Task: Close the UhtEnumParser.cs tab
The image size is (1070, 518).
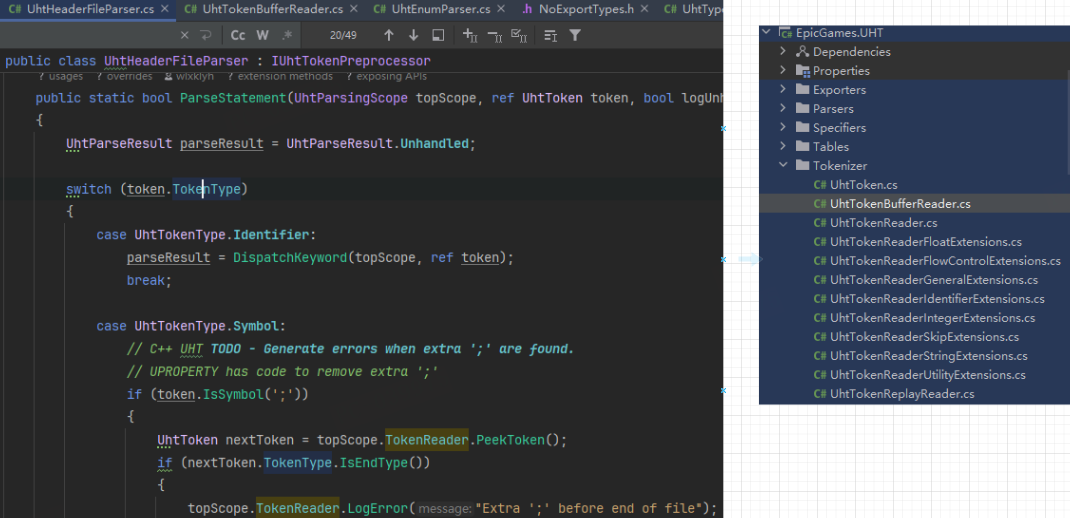Action: click(502, 10)
